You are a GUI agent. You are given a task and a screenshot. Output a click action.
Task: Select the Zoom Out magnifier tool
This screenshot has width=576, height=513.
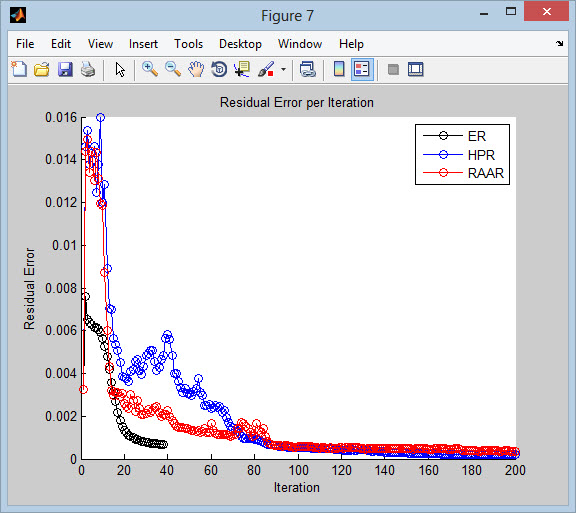173,69
